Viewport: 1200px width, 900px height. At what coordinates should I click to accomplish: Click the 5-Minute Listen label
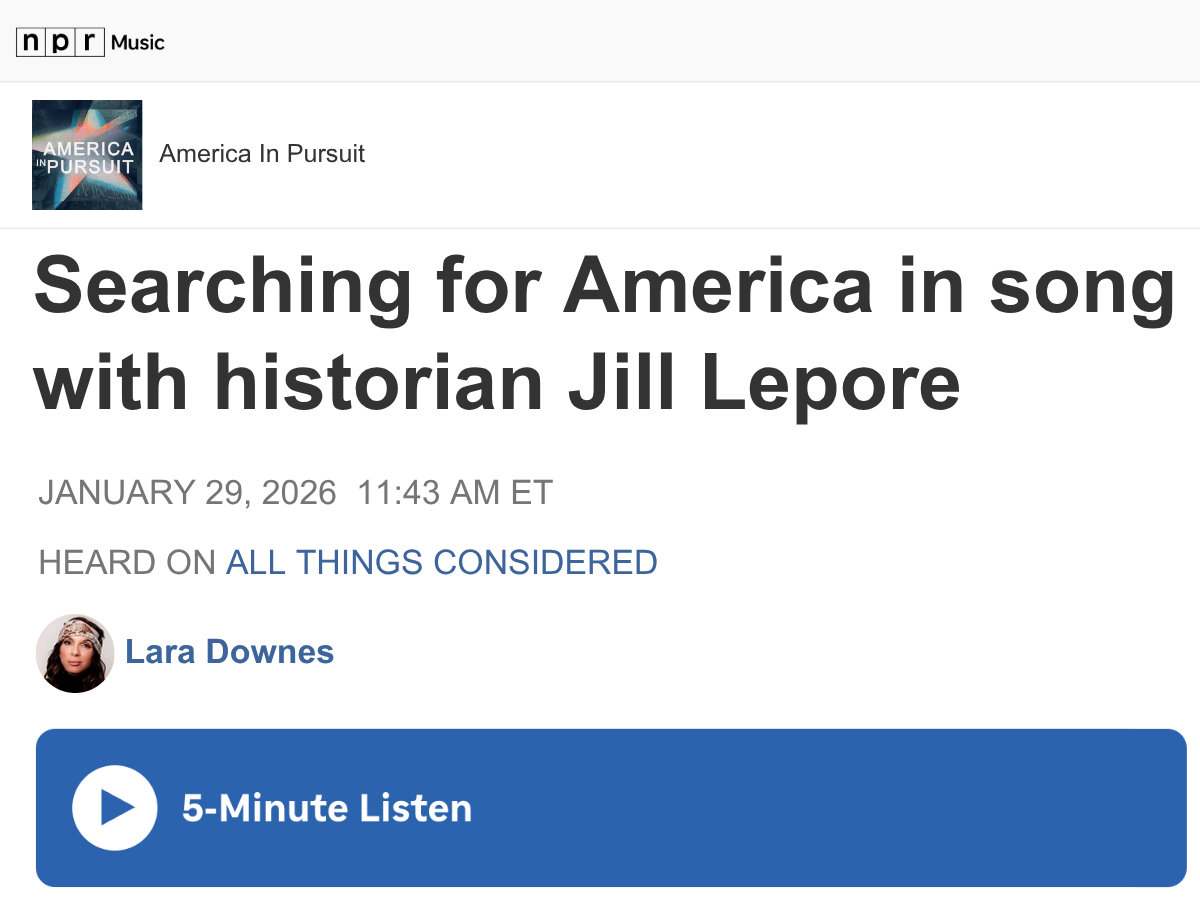tap(327, 808)
